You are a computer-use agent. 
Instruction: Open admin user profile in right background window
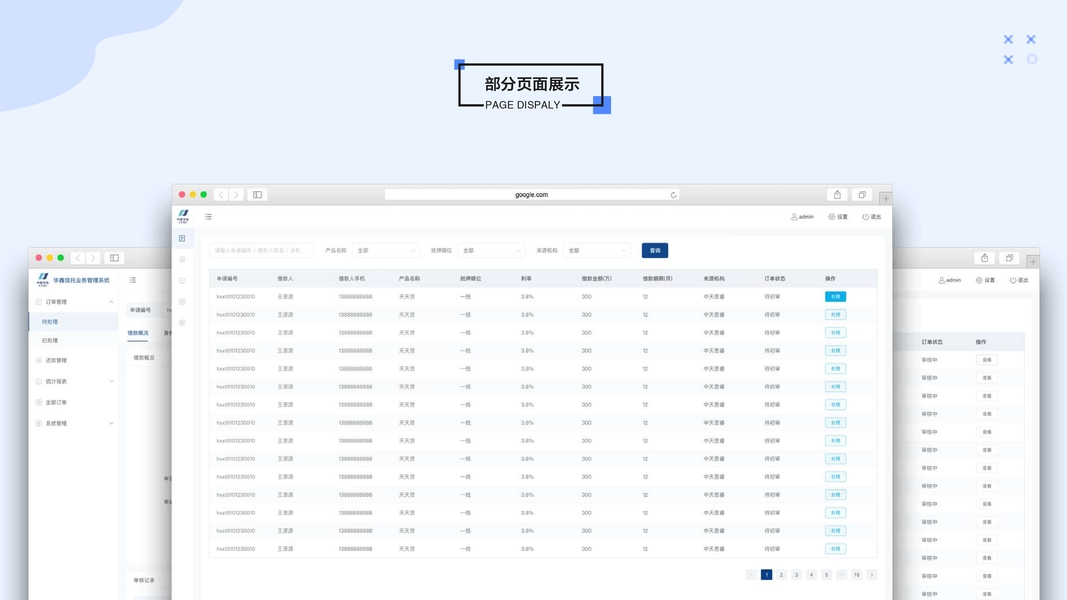(x=950, y=280)
